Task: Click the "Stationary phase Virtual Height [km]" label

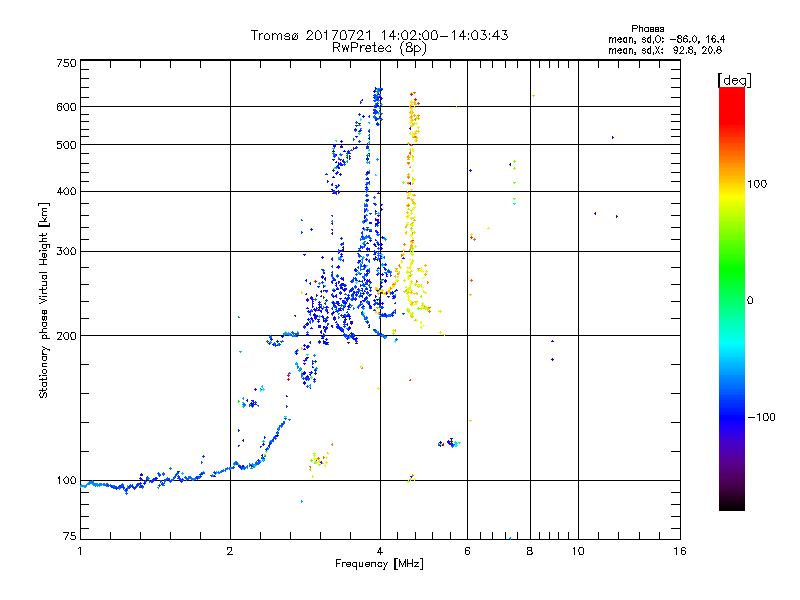Action: coord(44,301)
